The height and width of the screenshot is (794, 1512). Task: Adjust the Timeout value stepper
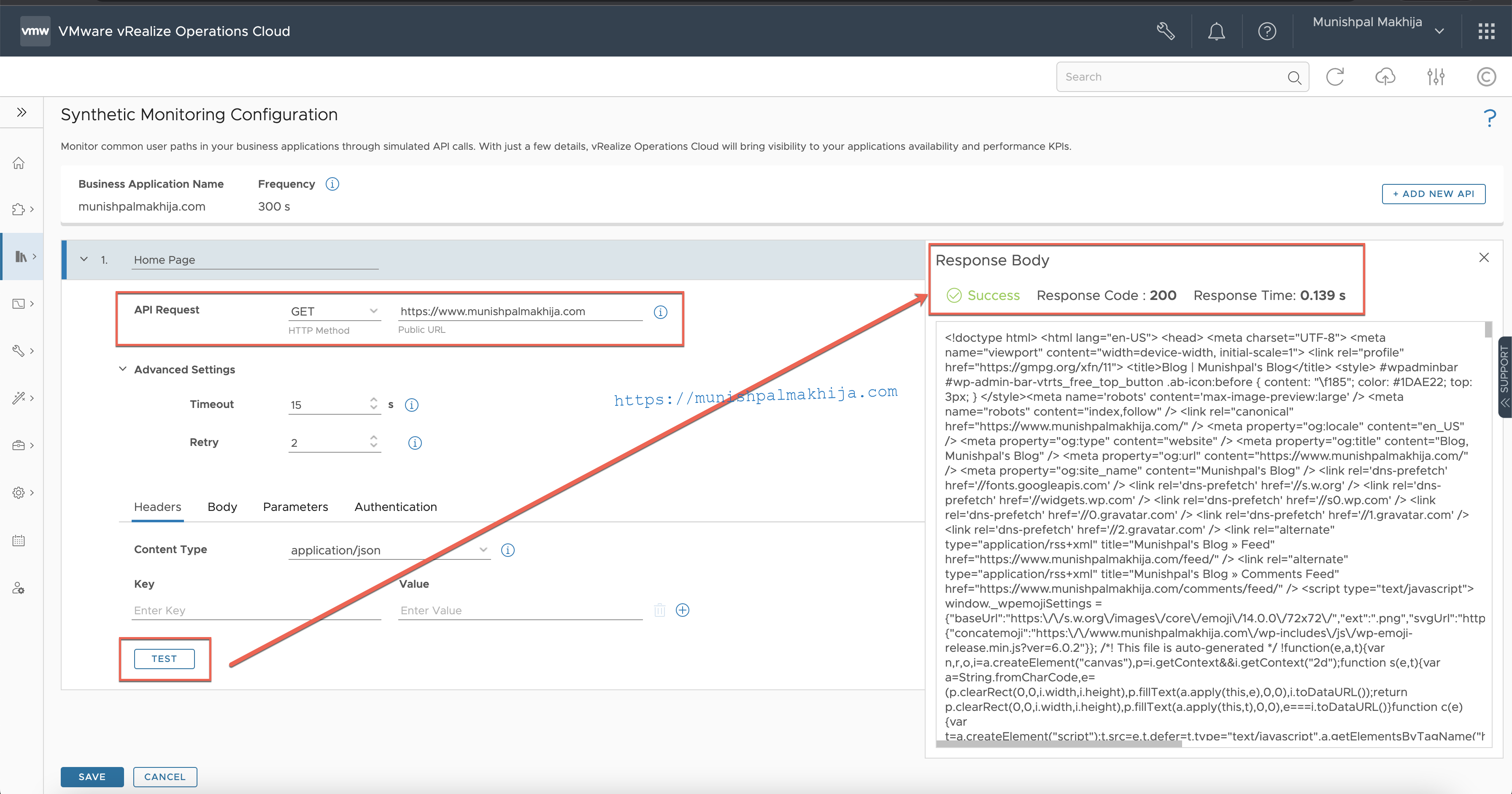(374, 404)
